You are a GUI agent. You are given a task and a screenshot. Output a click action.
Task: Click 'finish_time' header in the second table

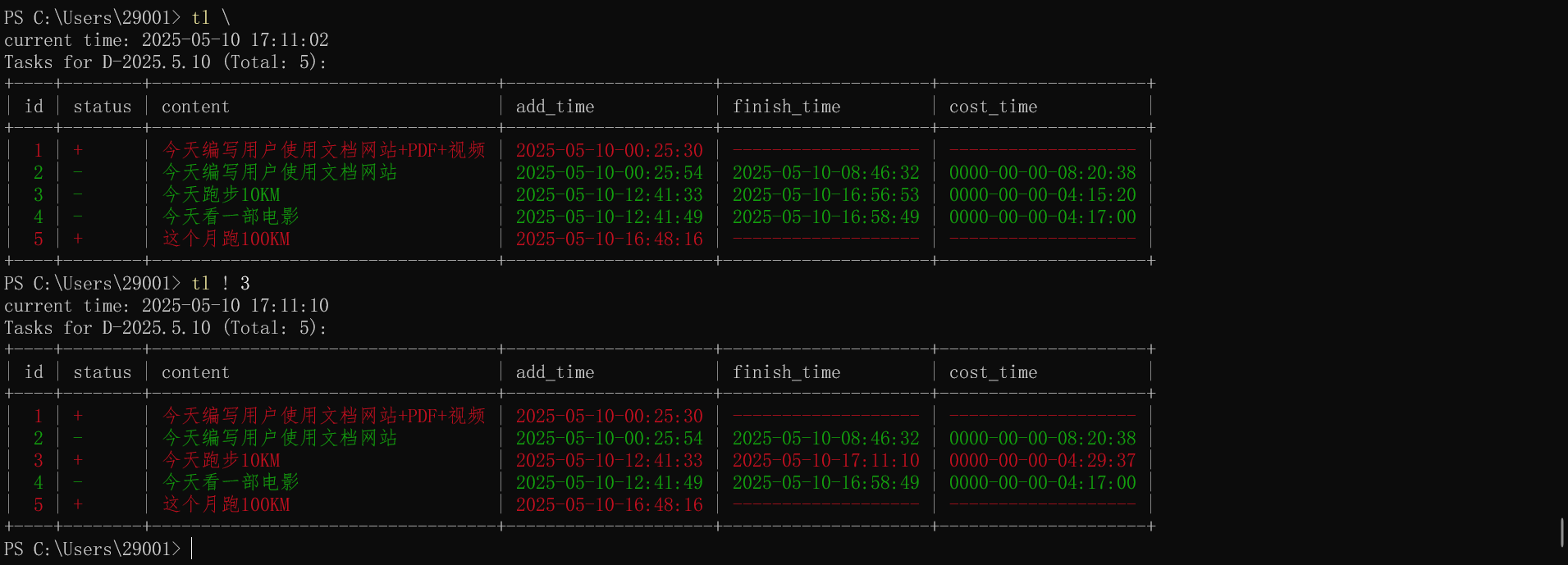(786, 372)
